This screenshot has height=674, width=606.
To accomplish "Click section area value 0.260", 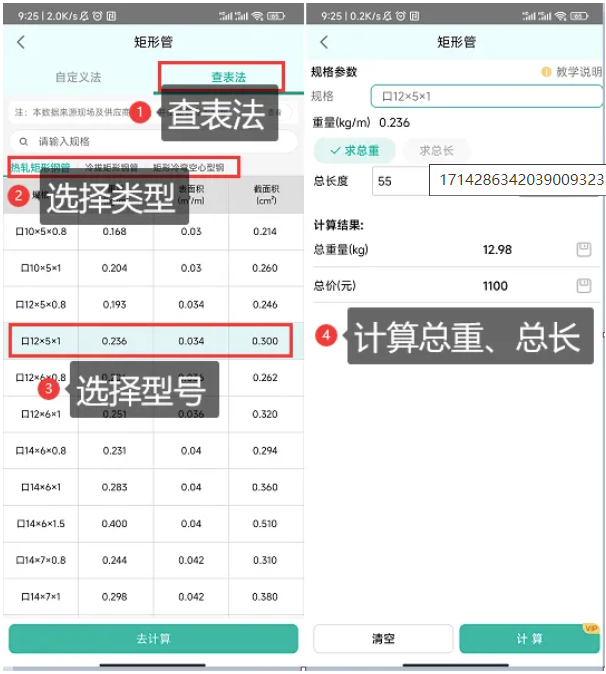I will coord(265,268).
